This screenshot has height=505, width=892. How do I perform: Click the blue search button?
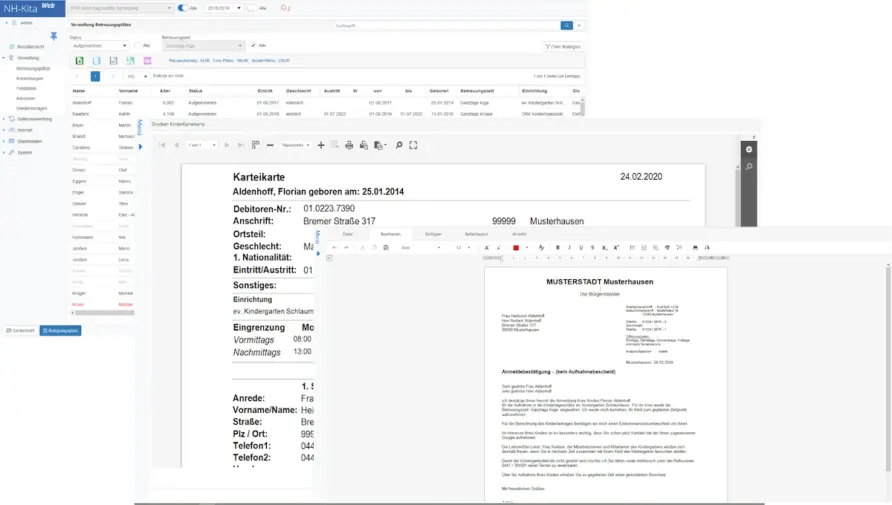click(x=567, y=25)
